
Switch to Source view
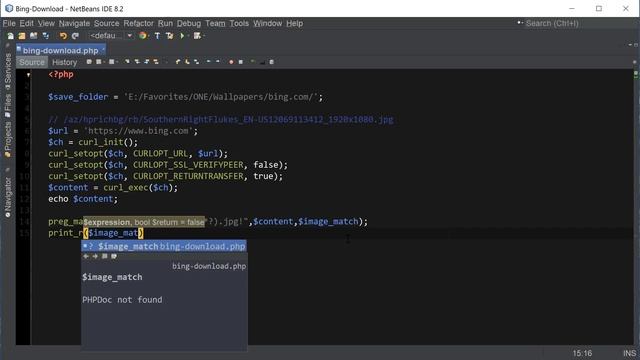click(x=32, y=62)
